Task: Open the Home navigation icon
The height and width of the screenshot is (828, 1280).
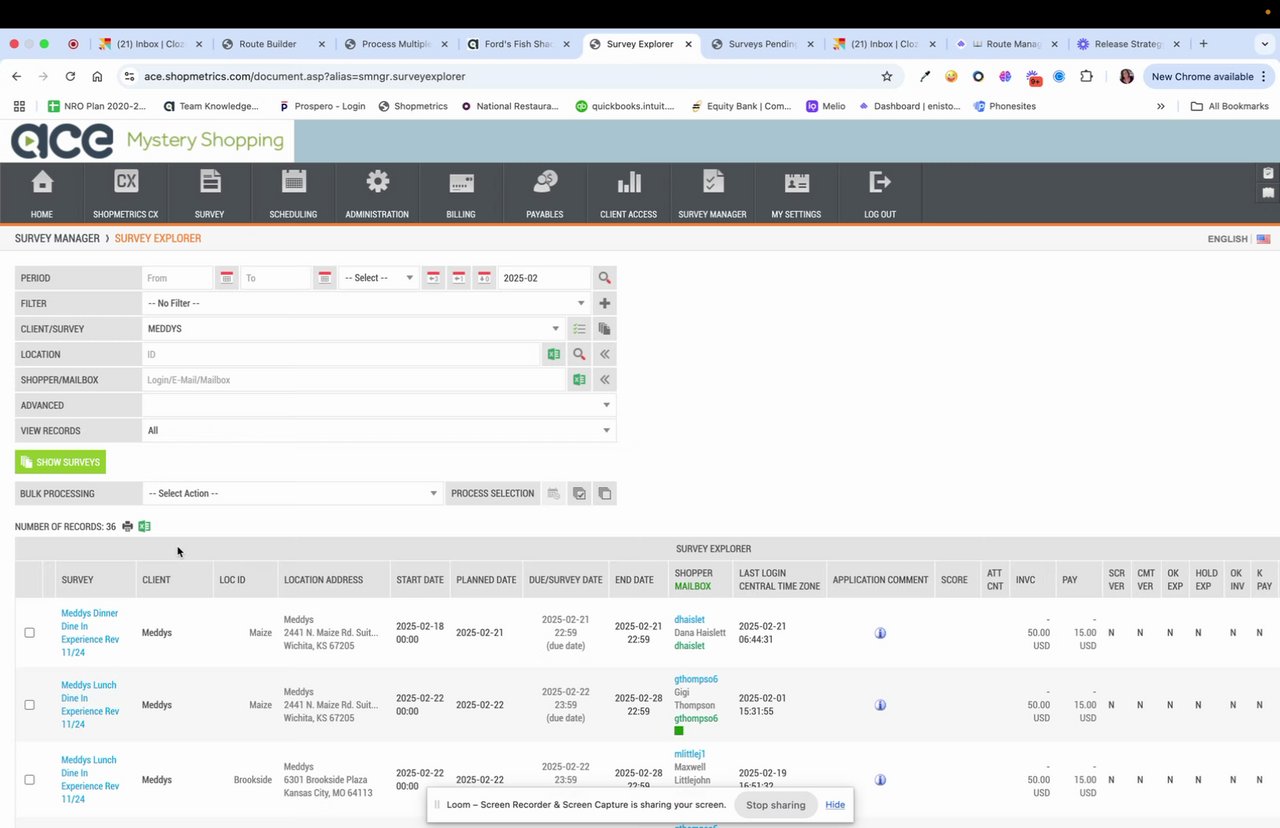Action: click(x=42, y=193)
